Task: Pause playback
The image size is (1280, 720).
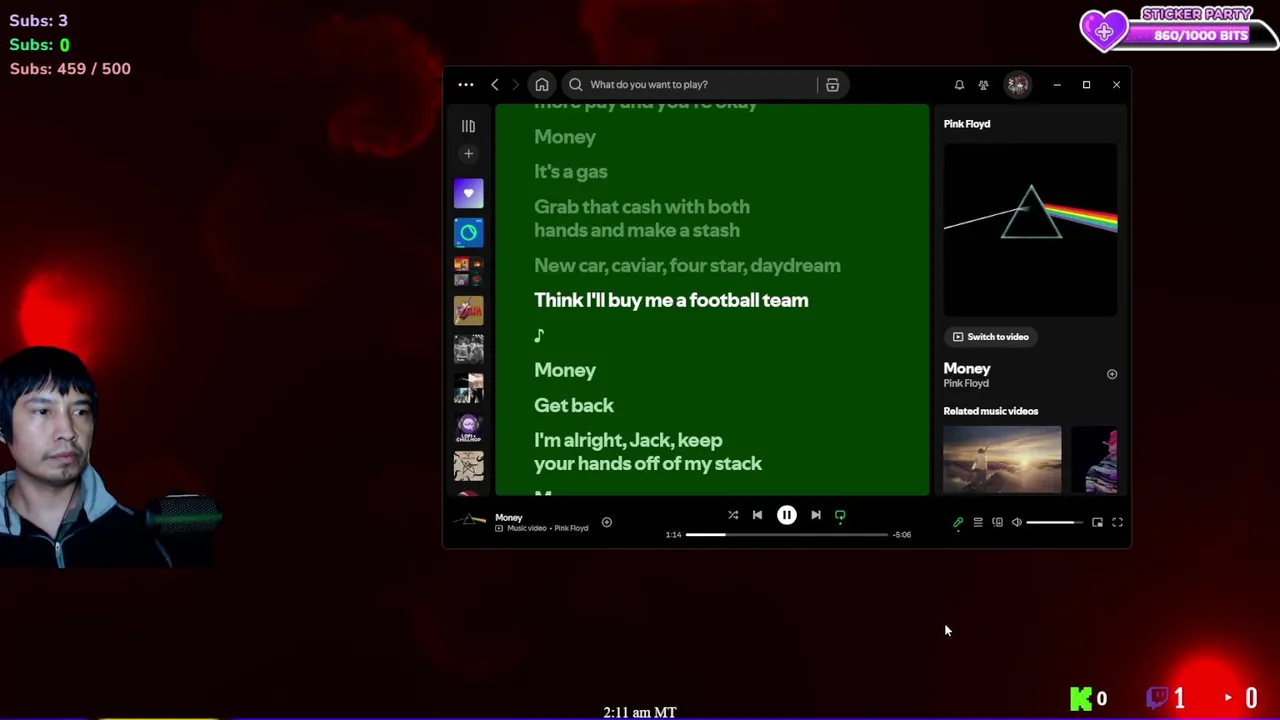Action: coord(787,515)
